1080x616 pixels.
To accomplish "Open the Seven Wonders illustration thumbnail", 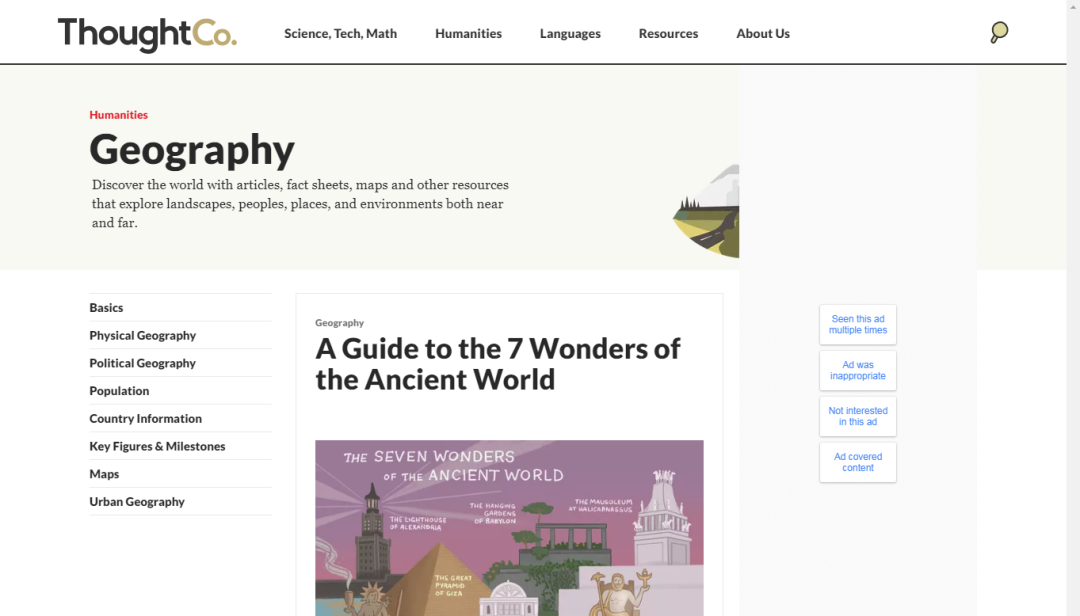I will click(509, 528).
